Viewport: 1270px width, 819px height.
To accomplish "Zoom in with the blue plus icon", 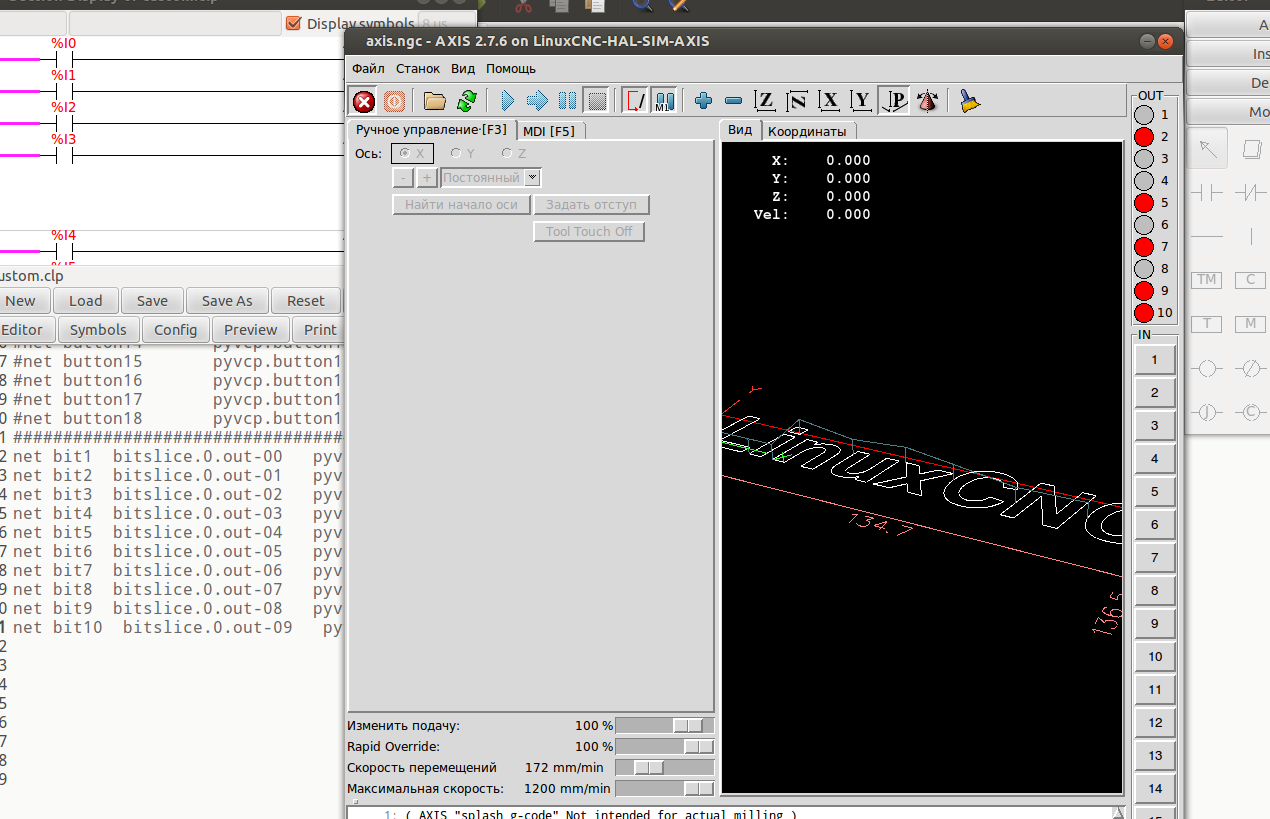I will (x=703, y=101).
